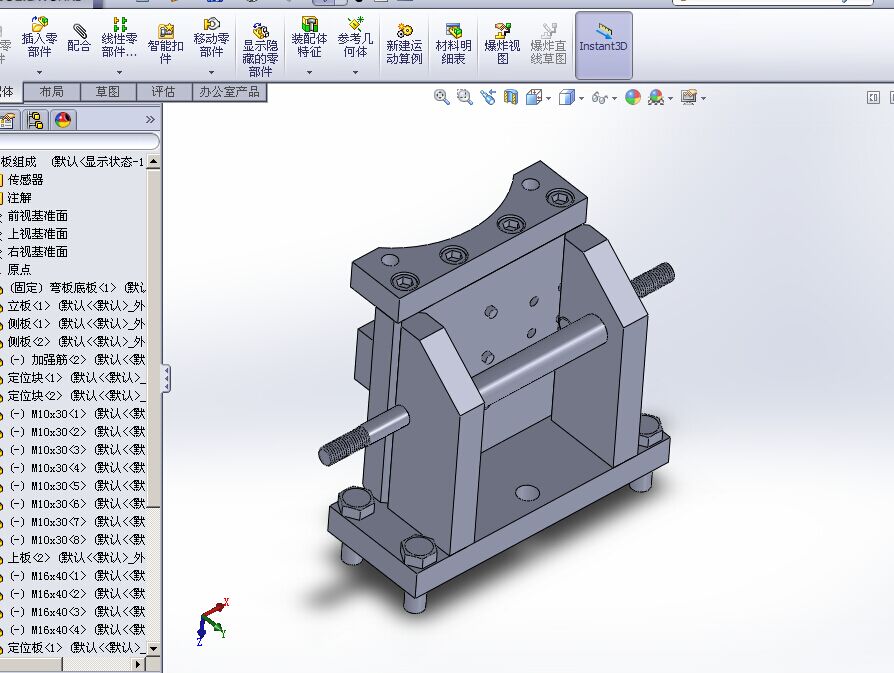This screenshot has height=673, width=894.
Task: Click feature tree scroll up arrow
Action: (x=153, y=162)
